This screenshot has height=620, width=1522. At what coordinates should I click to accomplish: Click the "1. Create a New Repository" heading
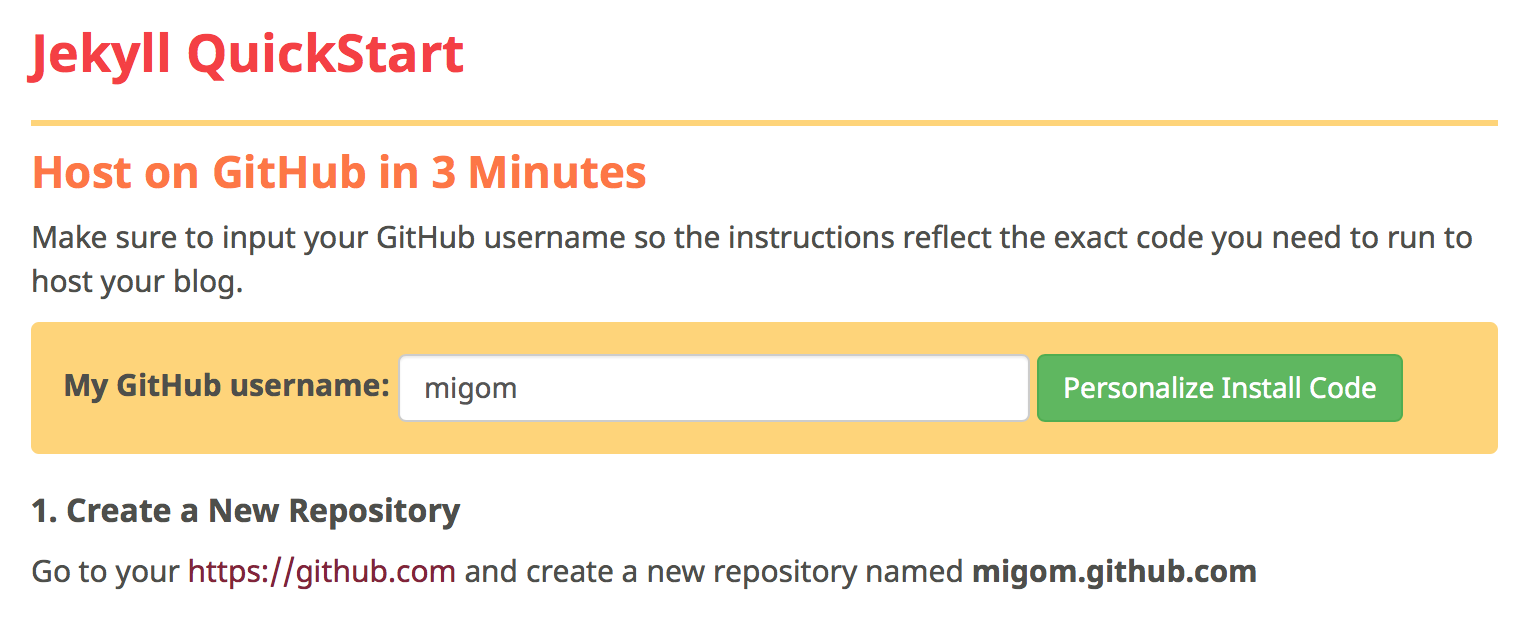[246, 511]
